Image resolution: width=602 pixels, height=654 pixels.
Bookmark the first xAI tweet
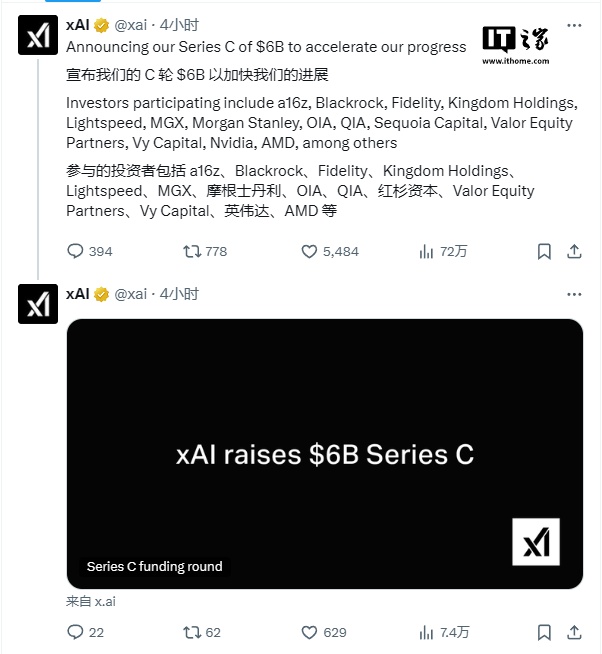click(544, 251)
